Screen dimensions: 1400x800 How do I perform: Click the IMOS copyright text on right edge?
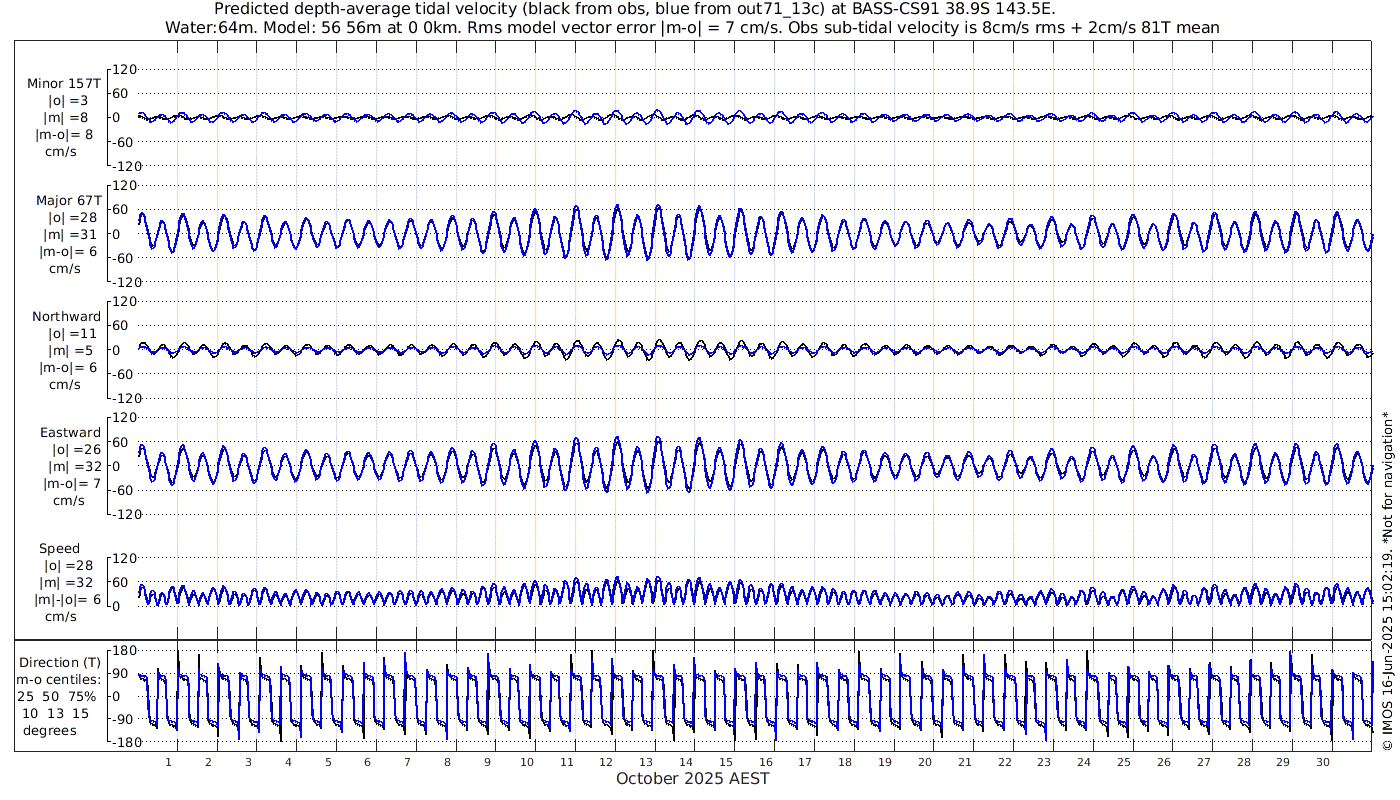tap(1387, 580)
